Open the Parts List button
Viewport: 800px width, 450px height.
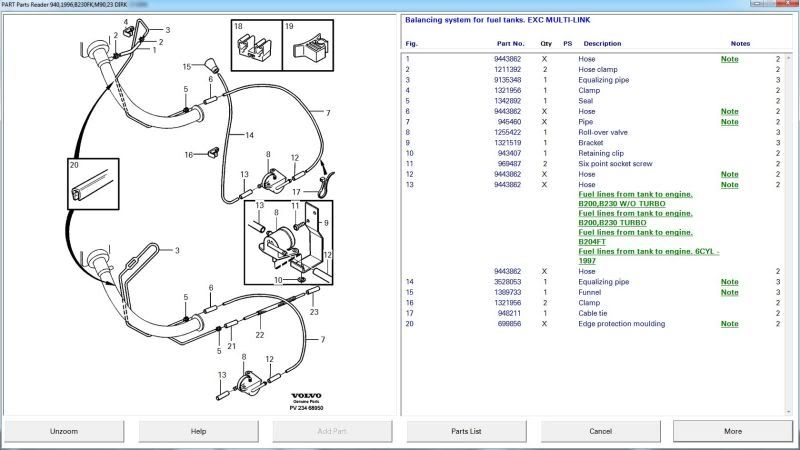click(466, 431)
